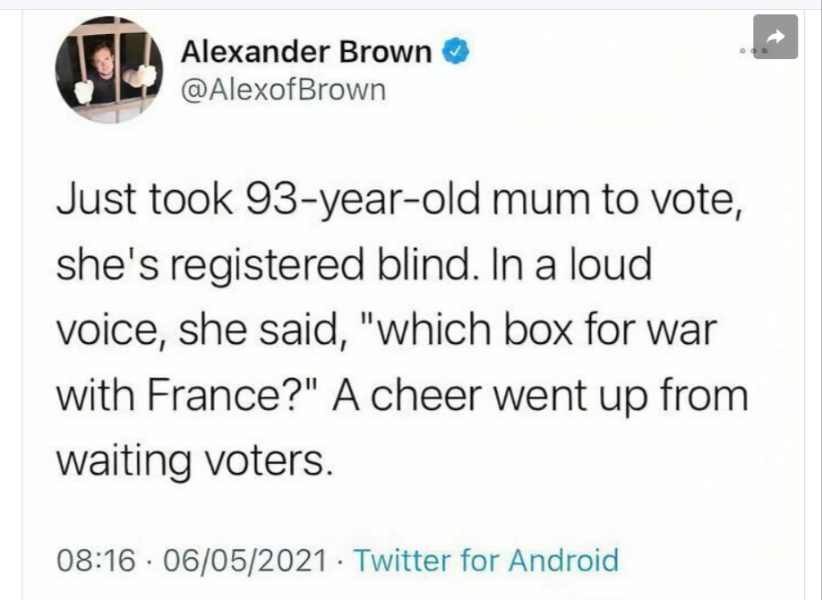Click the line mentioning "which box for war"
Screen dimensions: 822x600
tap(386, 331)
